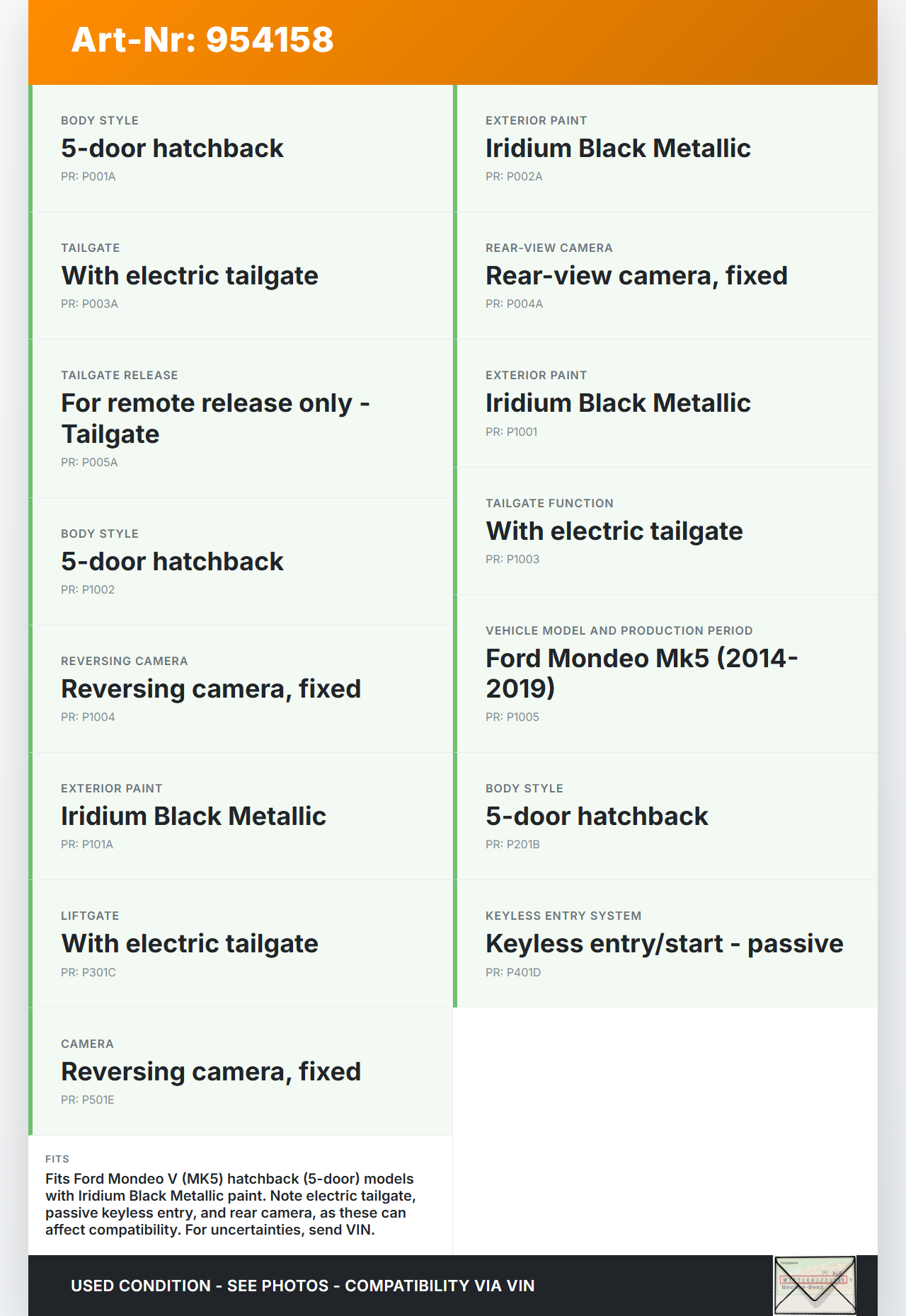Click the Fits compatibility description text
This screenshot has width=906, height=1316.
click(x=231, y=1204)
